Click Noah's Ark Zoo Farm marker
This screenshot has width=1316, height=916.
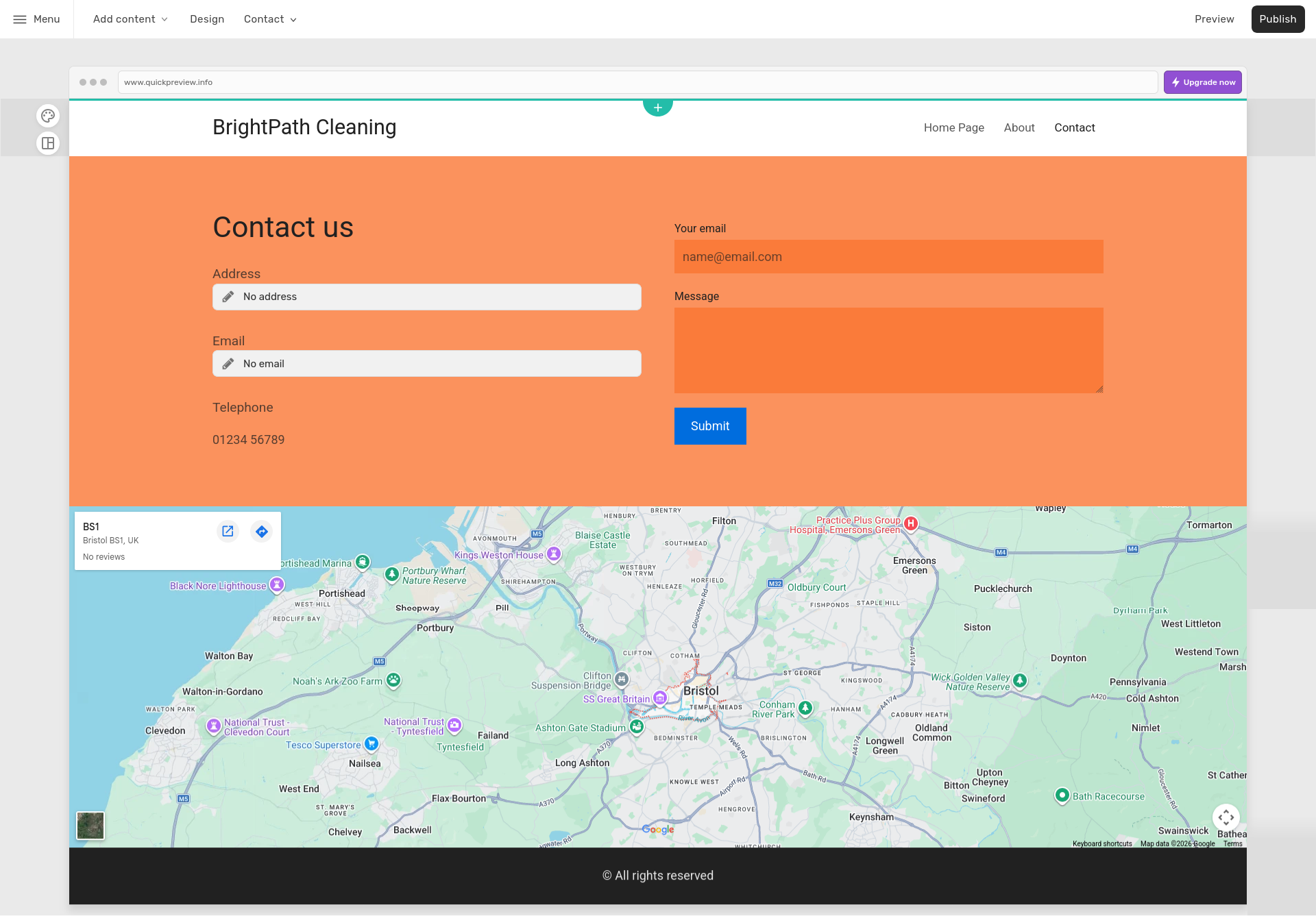coord(393,680)
